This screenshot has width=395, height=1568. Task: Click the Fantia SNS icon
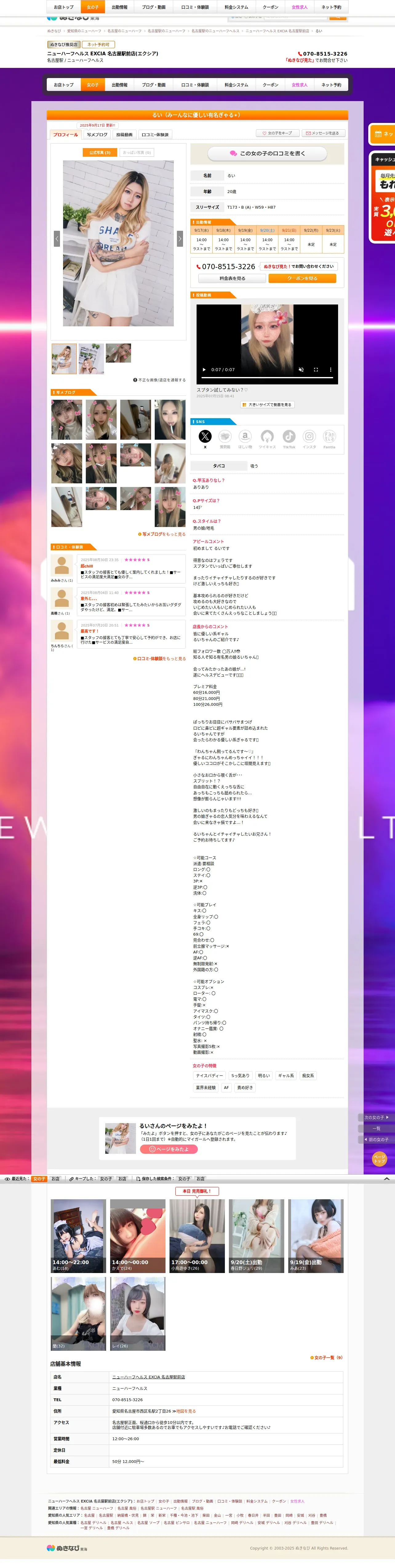329,436
